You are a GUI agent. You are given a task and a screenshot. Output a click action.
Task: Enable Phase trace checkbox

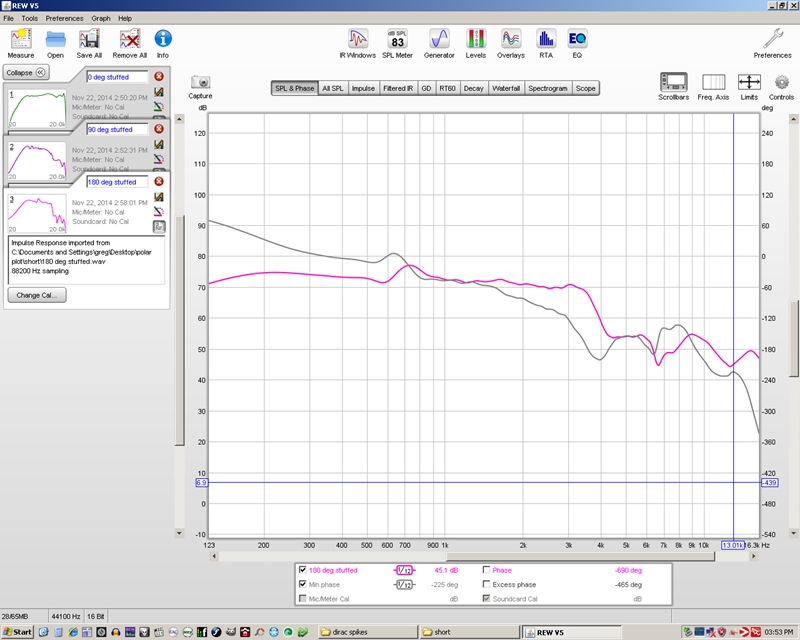486,570
